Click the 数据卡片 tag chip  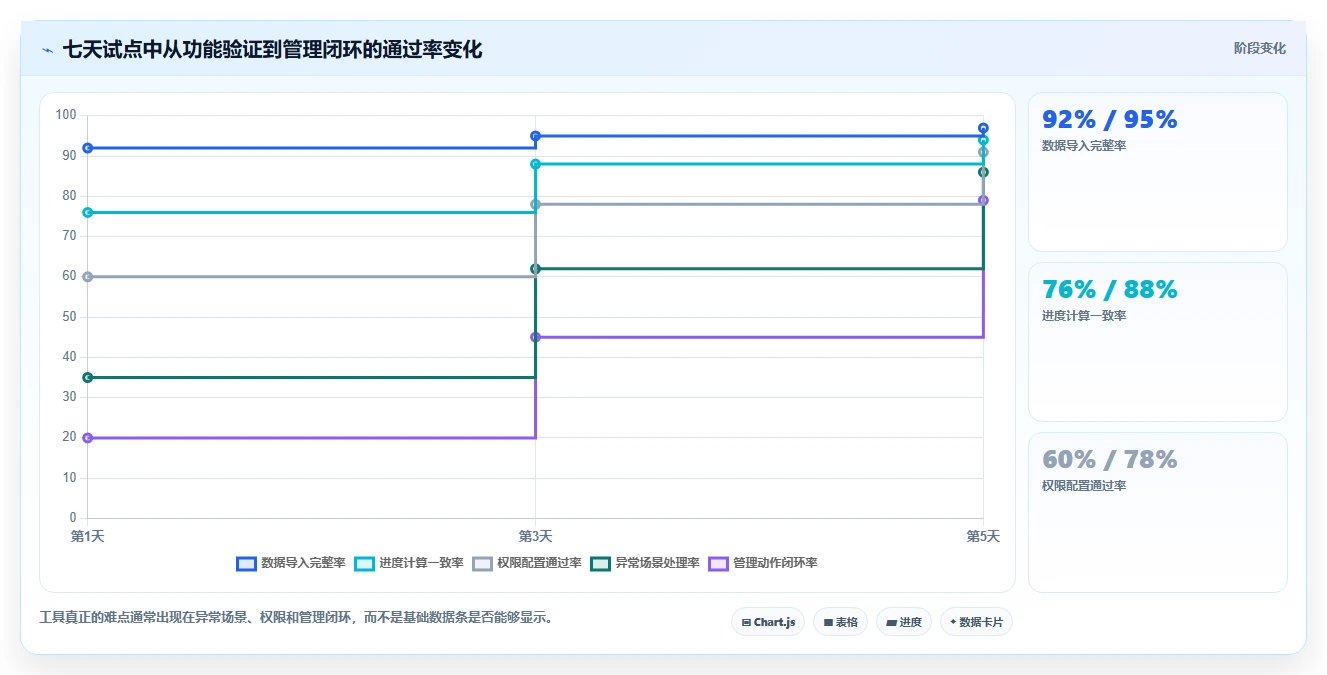click(x=976, y=622)
